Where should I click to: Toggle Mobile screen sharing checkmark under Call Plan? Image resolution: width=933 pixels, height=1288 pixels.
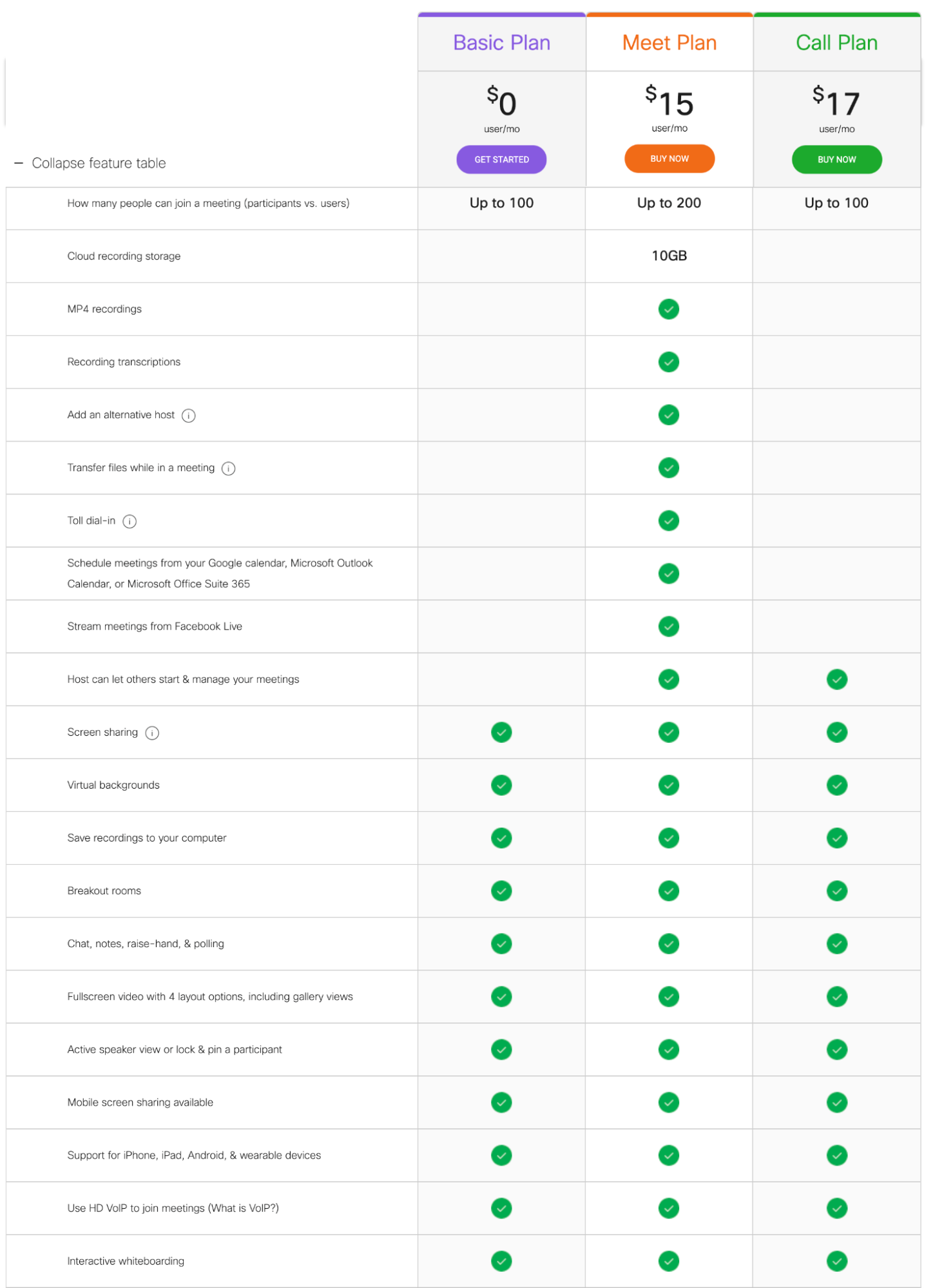[x=836, y=1102]
